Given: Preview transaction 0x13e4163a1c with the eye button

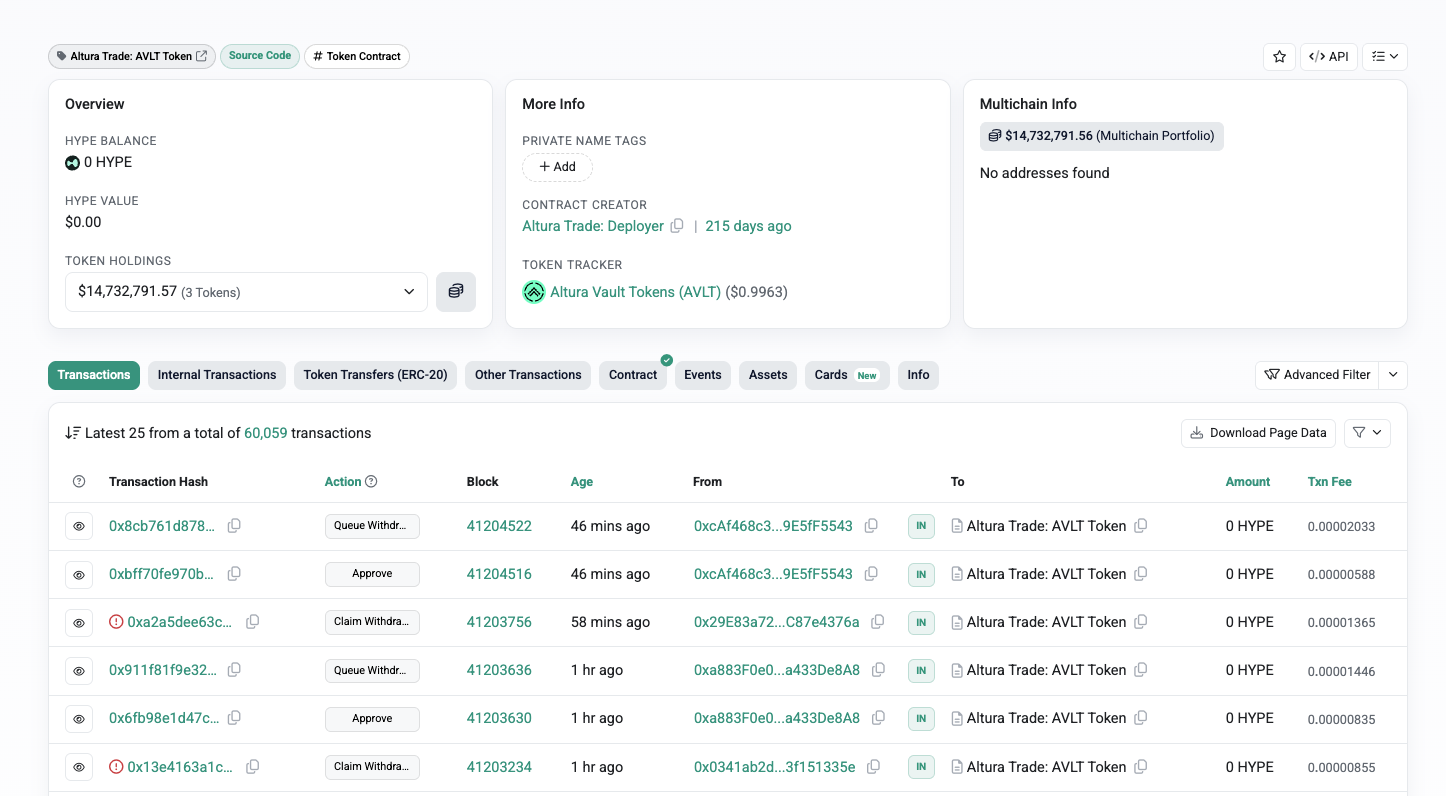Looking at the screenshot, I should pyautogui.click(x=79, y=767).
